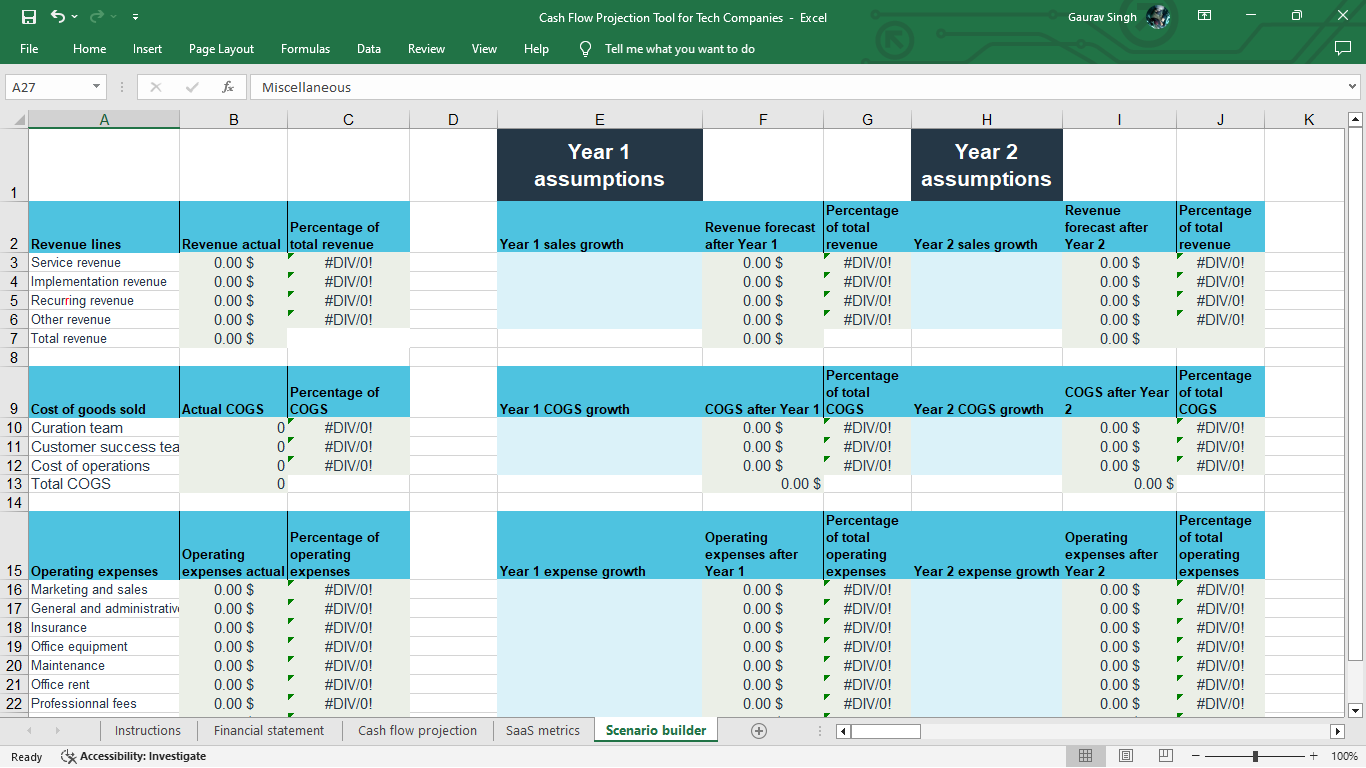Click the Insert Function fx icon
The image size is (1366, 768).
tap(228, 87)
